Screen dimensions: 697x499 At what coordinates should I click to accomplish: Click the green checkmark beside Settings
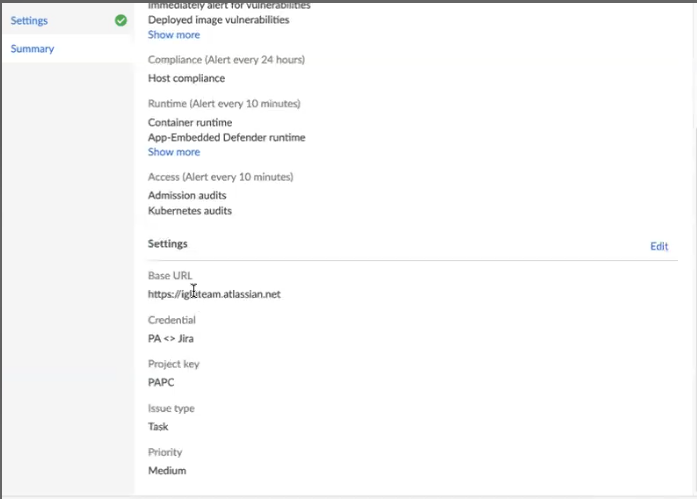(121, 20)
